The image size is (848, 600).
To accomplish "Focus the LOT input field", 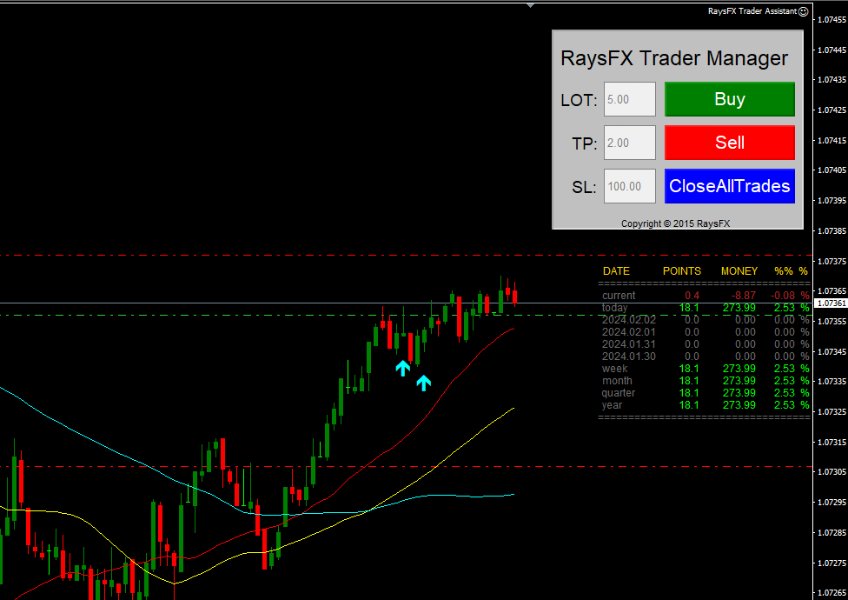I will (630, 100).
